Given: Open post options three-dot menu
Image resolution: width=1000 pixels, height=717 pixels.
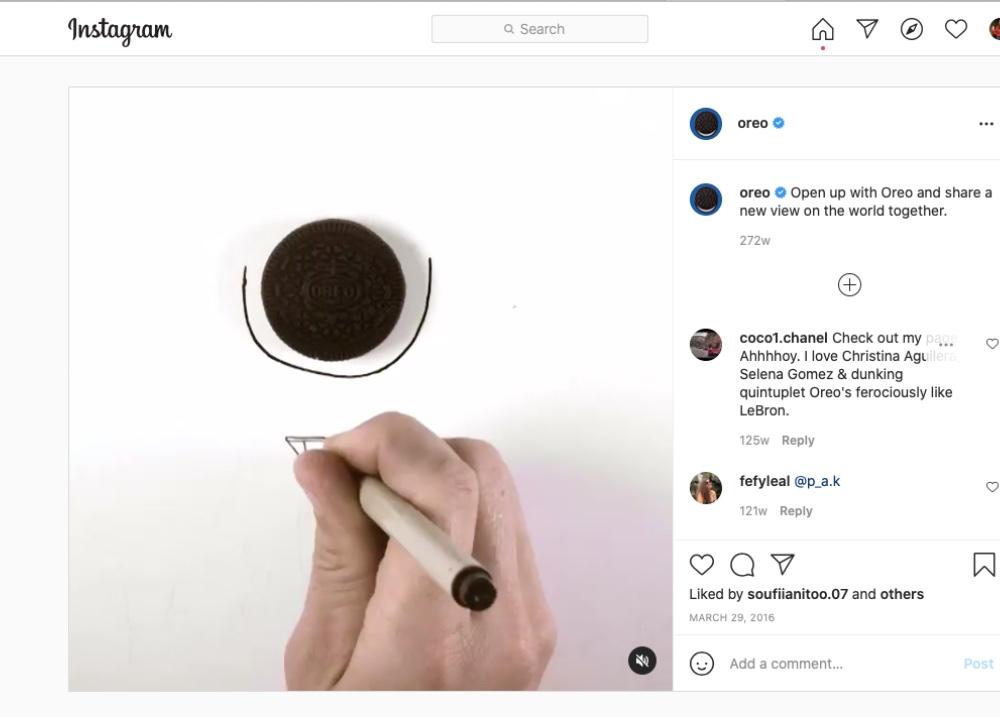Looking at the screenshot, I should click(x=986, y=124).
